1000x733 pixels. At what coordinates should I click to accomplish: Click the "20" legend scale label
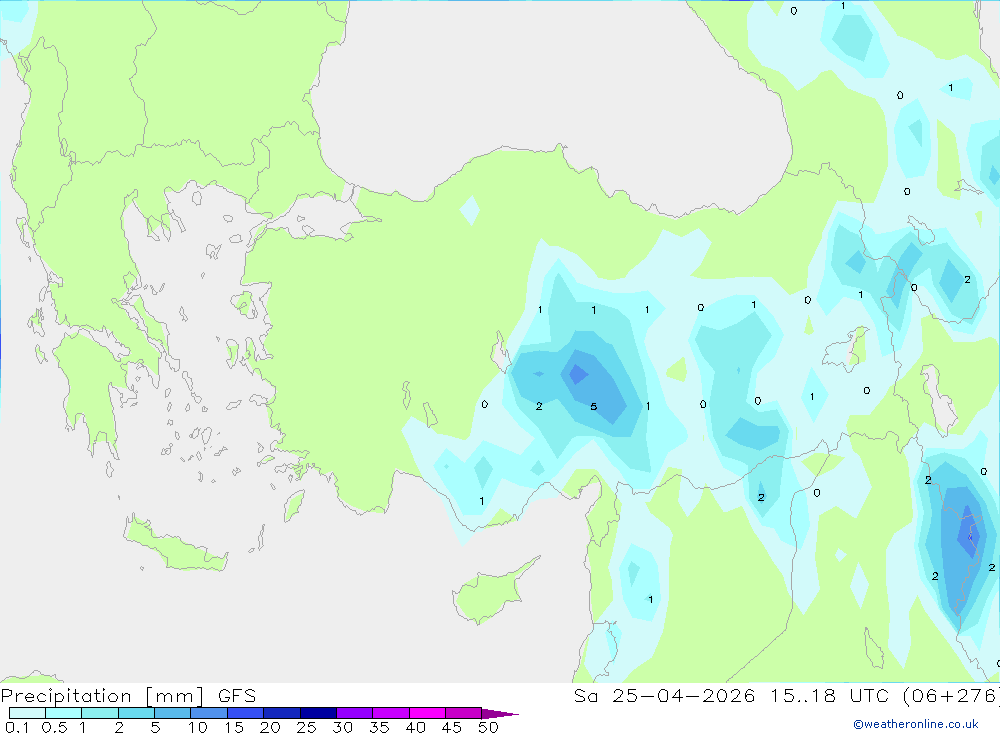coord(270,727)
